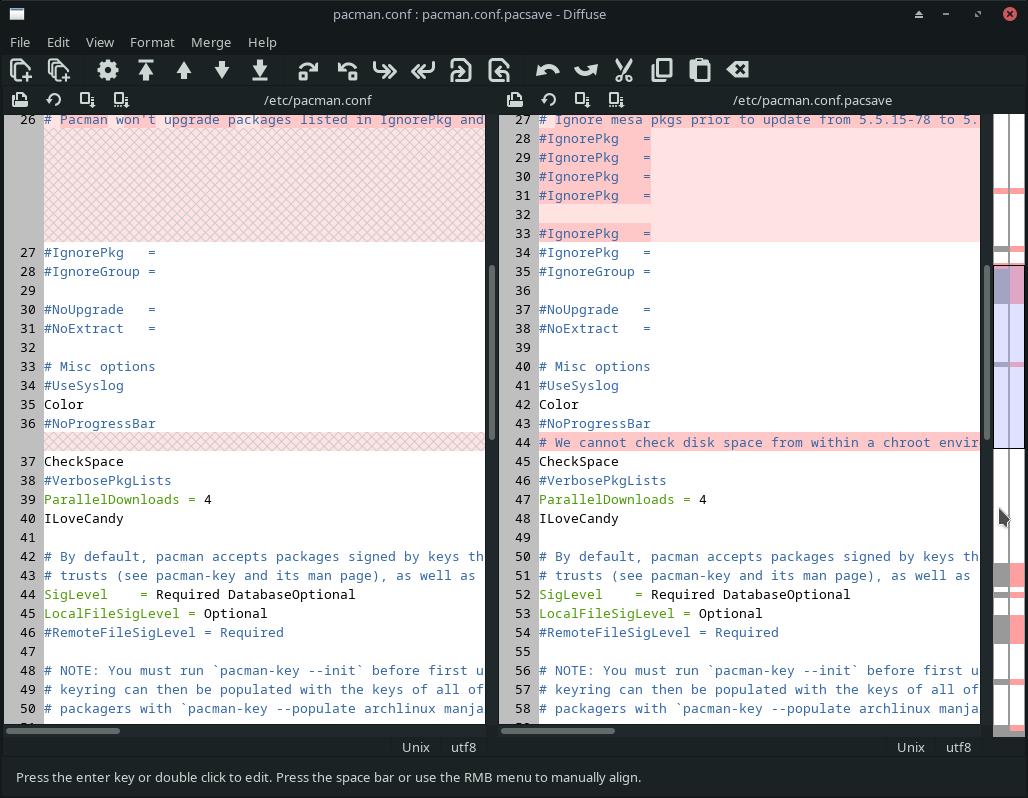Select line 35 'Color' in the left pane
The height and width of the screenshot is (798, 1028).
(x=64, y=405)
